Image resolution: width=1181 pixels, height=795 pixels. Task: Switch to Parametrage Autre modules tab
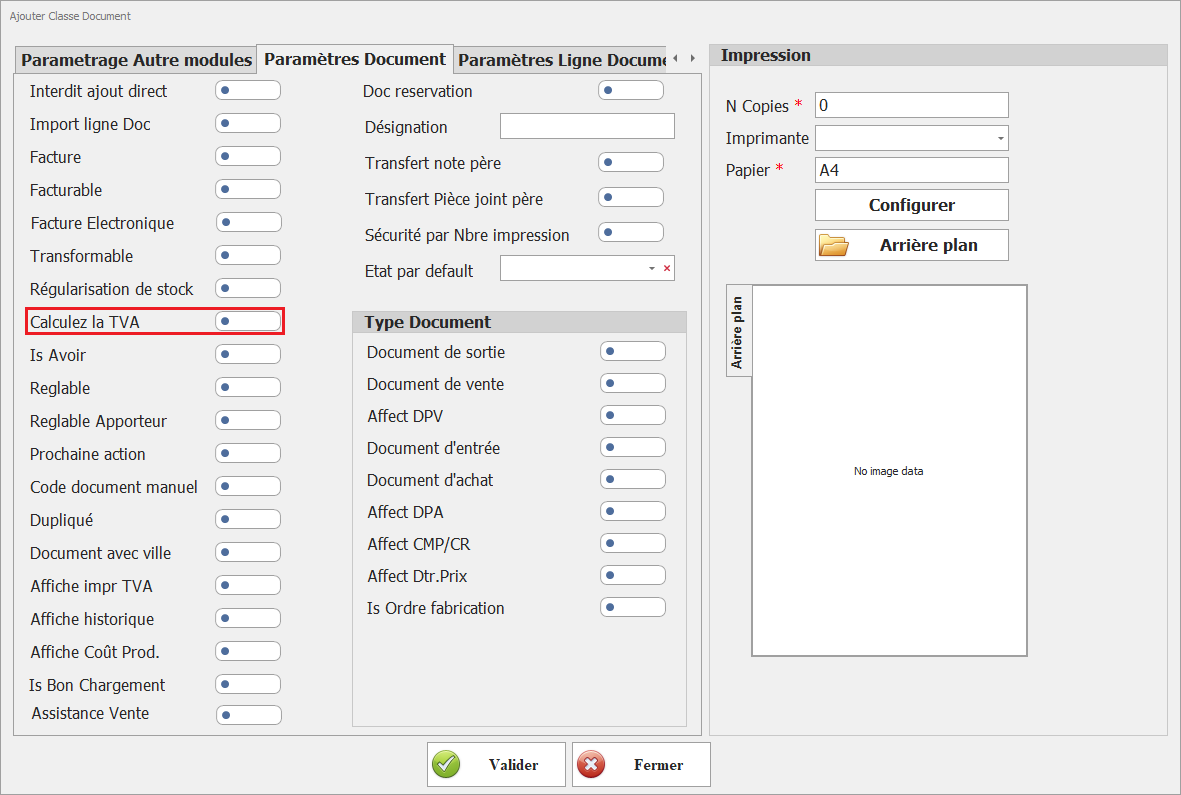(x=136, y=60)
